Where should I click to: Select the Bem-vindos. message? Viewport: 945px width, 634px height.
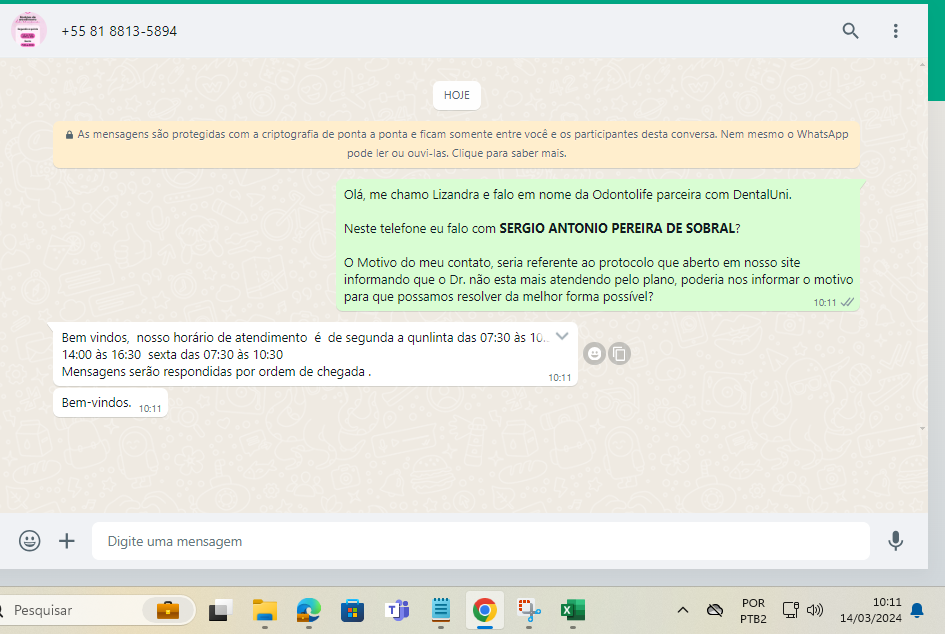pyautogui.click(x=110, y=403)
